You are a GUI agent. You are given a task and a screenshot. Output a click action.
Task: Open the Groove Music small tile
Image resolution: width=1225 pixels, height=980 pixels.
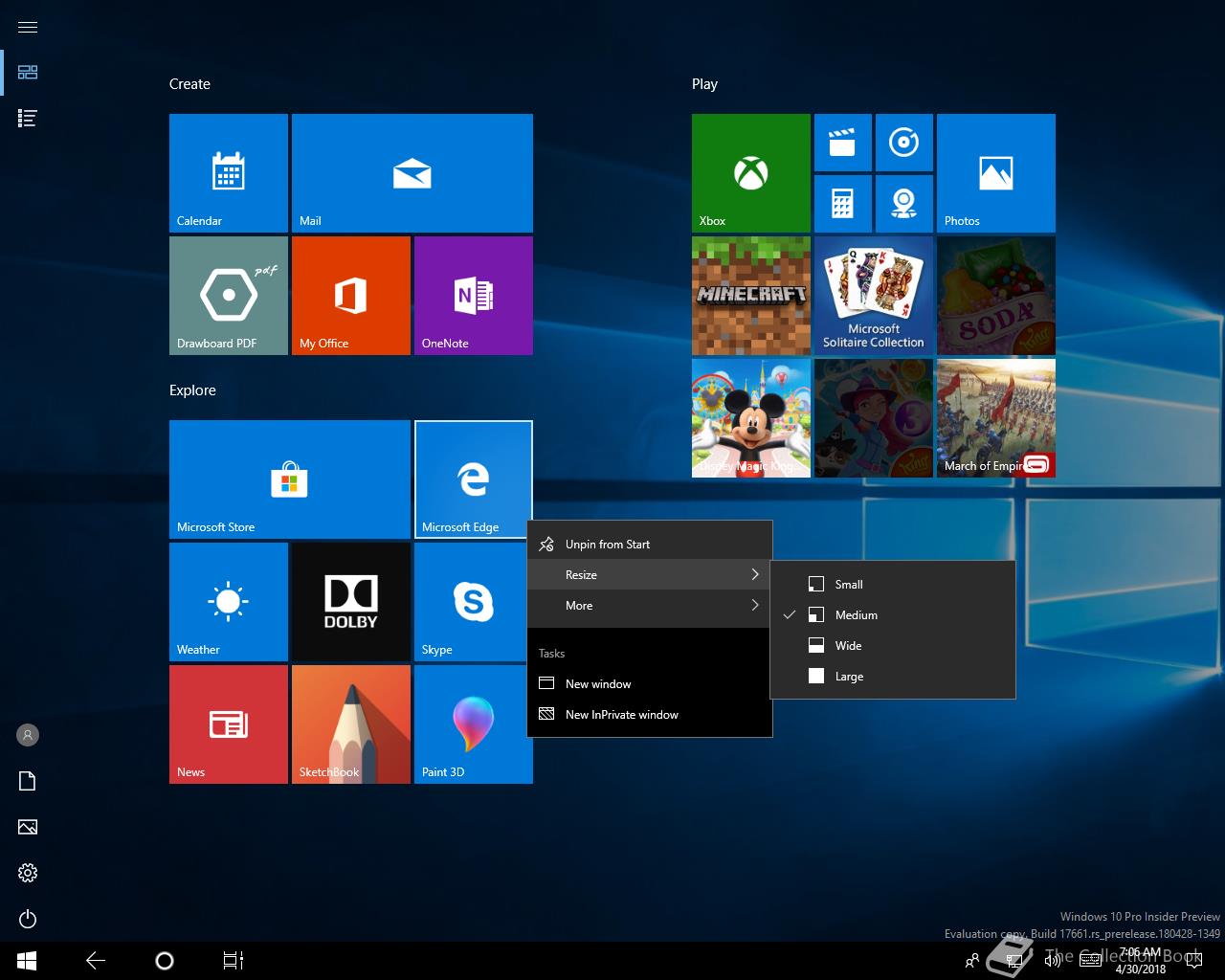[x=904, y=143]
